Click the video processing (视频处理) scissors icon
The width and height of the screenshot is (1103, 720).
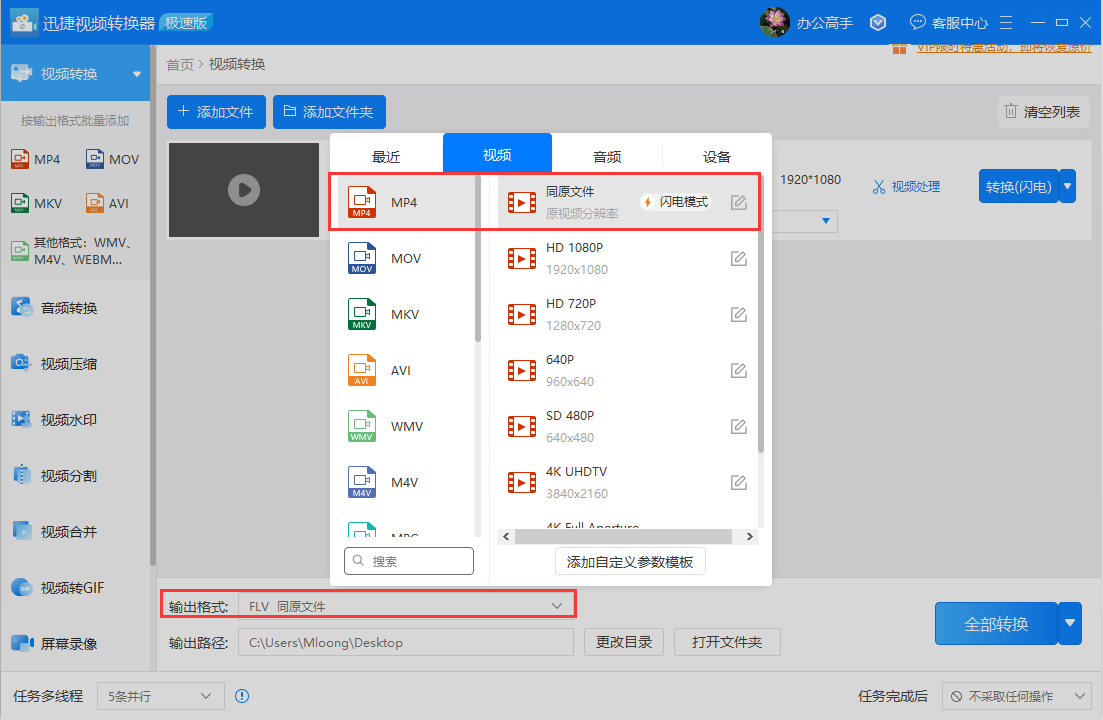pyautogui.click(x=879, y=186)
